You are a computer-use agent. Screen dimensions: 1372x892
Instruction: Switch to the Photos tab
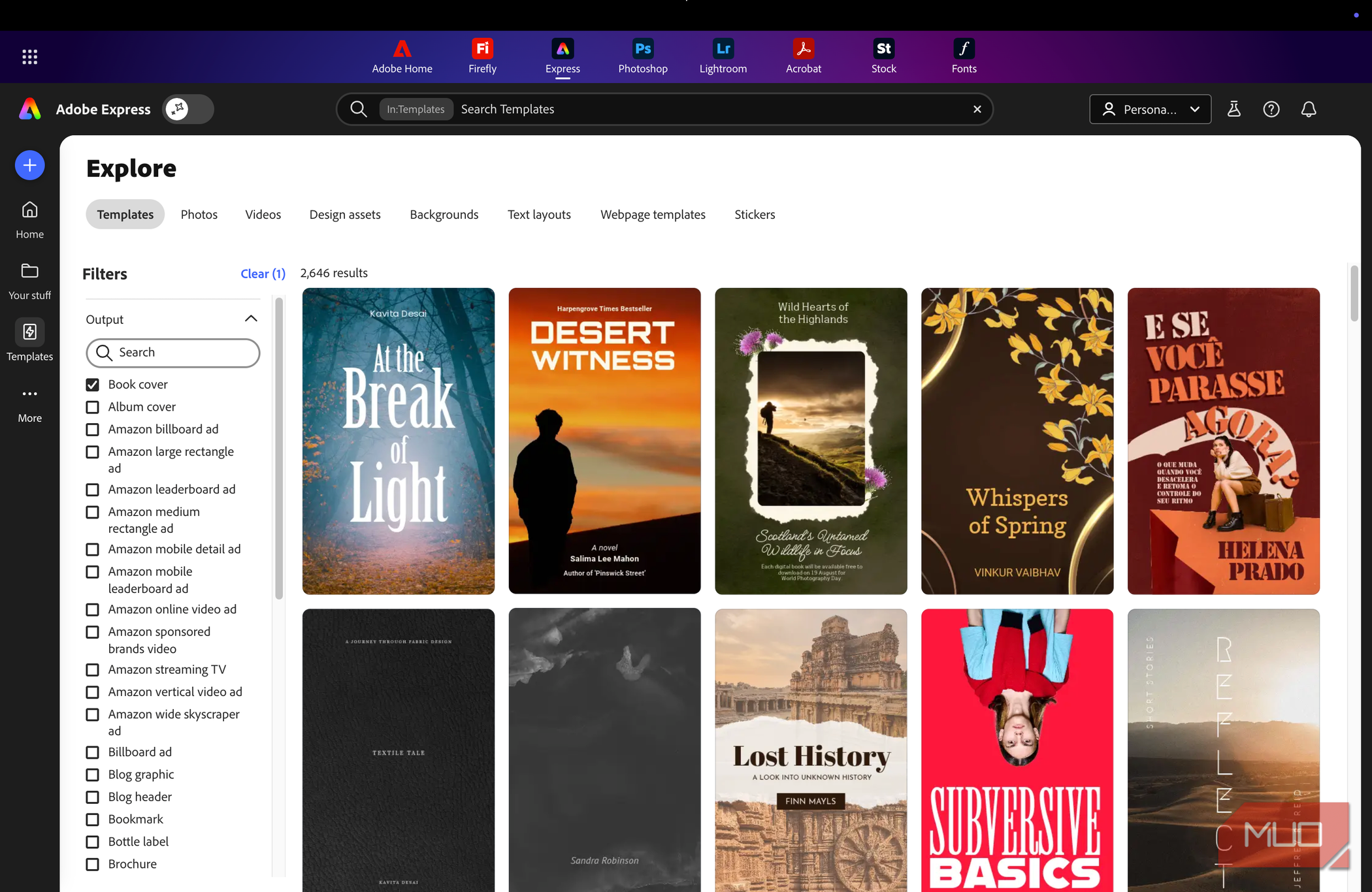pyautogui.click(x=199, y=214)
